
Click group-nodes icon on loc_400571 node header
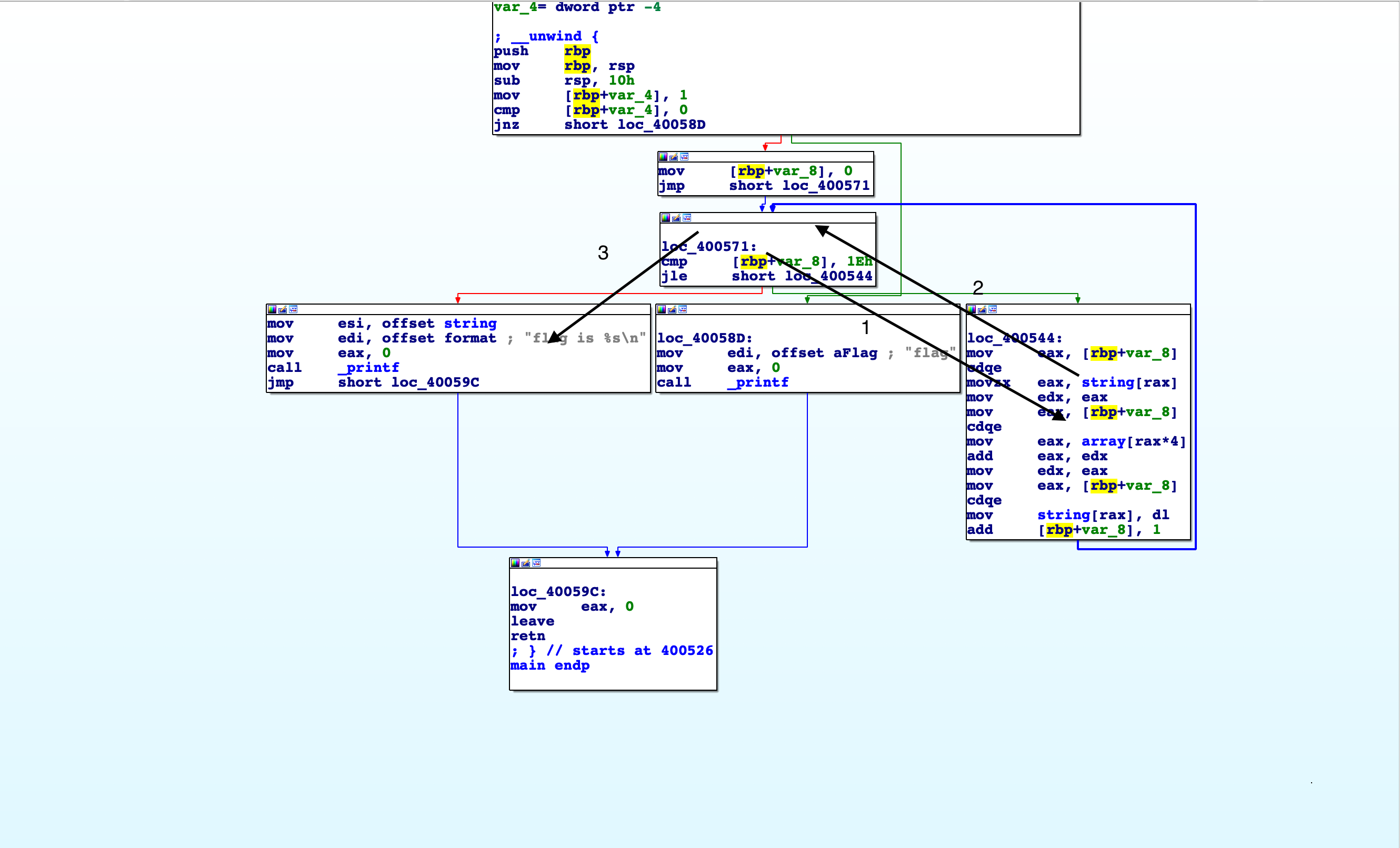point(686,218)
